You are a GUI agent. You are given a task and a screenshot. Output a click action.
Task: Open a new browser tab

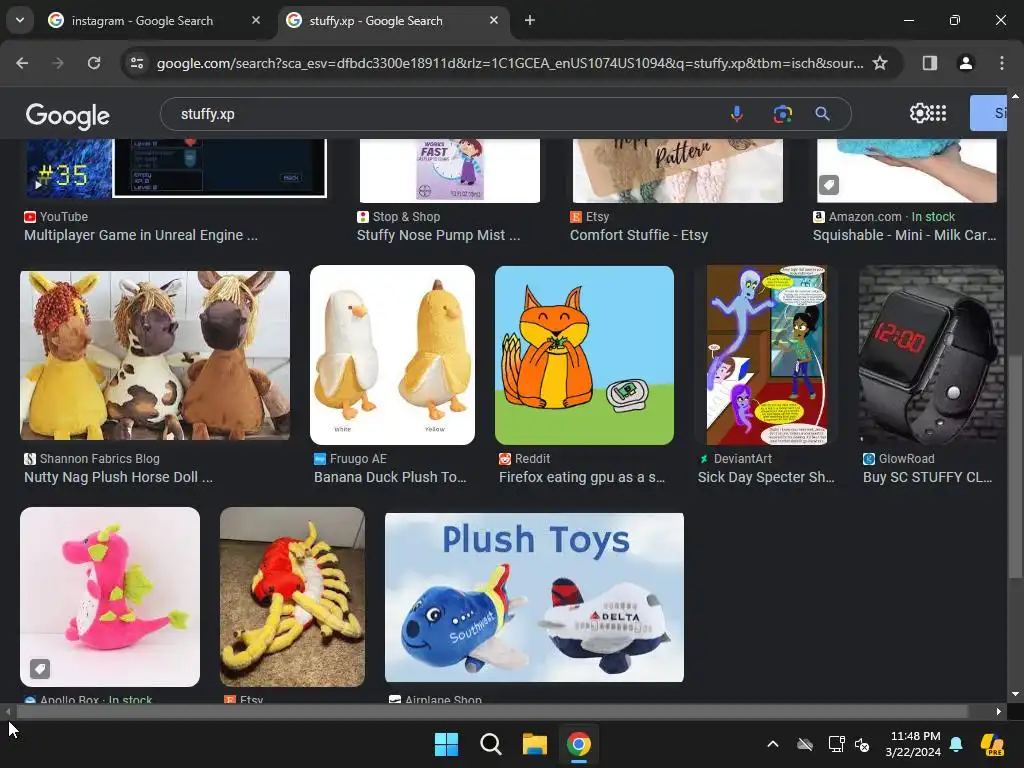coord(530,20)
